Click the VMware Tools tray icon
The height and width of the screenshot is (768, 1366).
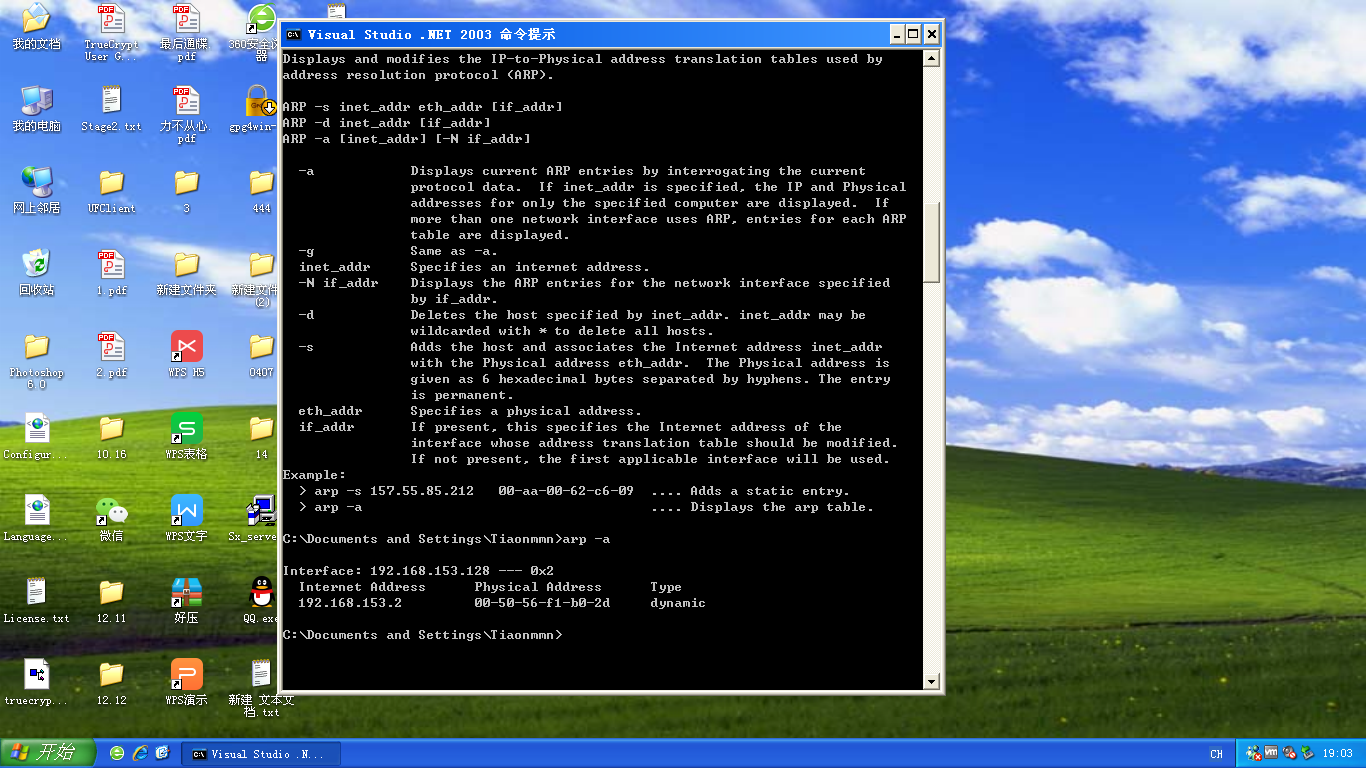pos(1271,753)
